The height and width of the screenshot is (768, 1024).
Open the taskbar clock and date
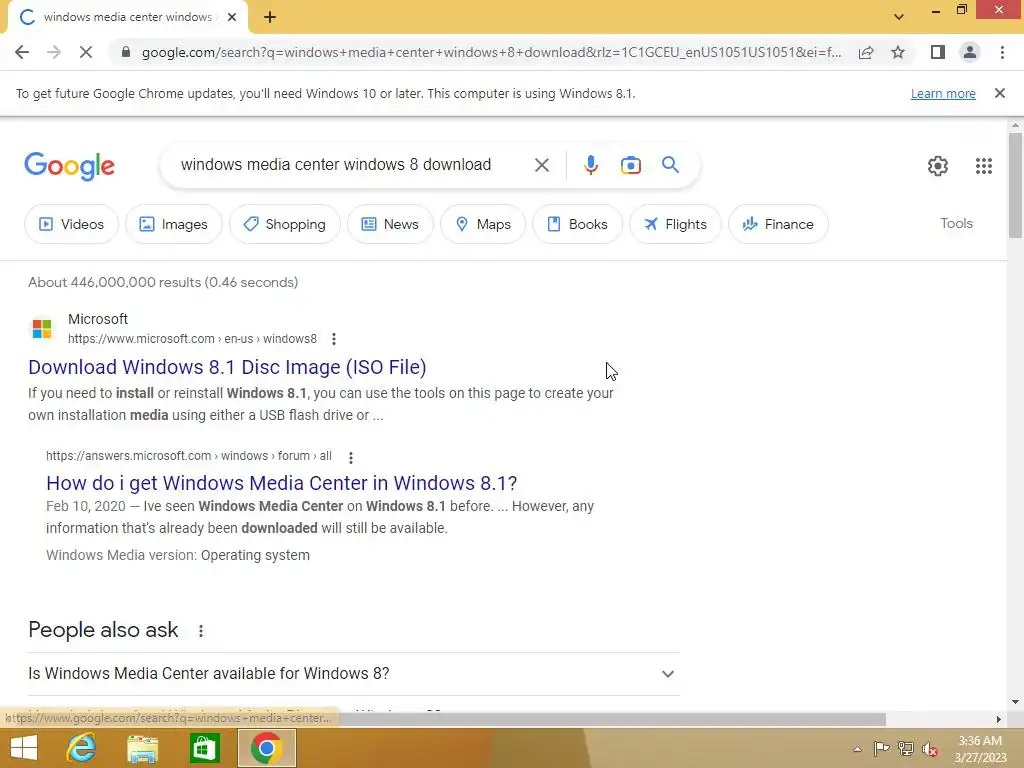980,749
